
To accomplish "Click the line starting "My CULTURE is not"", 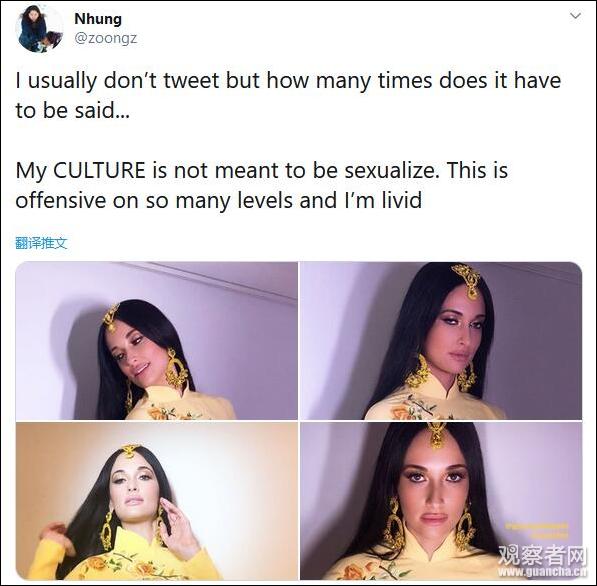I will [262, 170].
